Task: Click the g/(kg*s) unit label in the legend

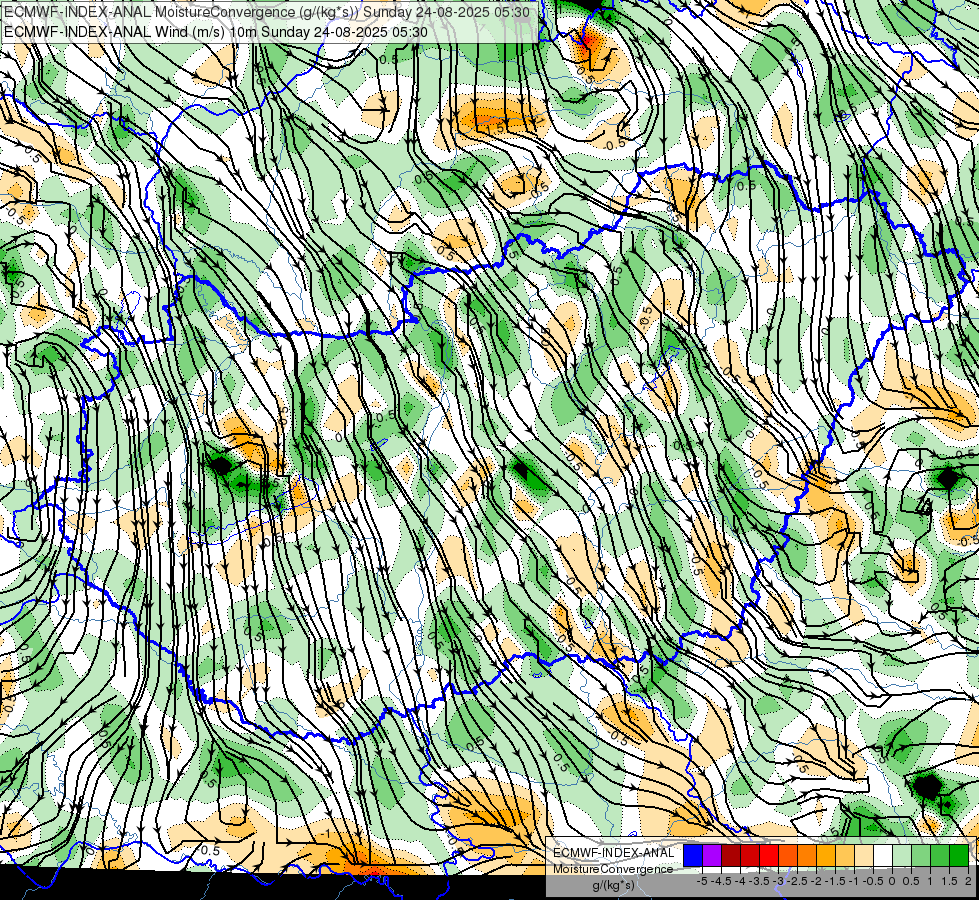Action: 614,886
